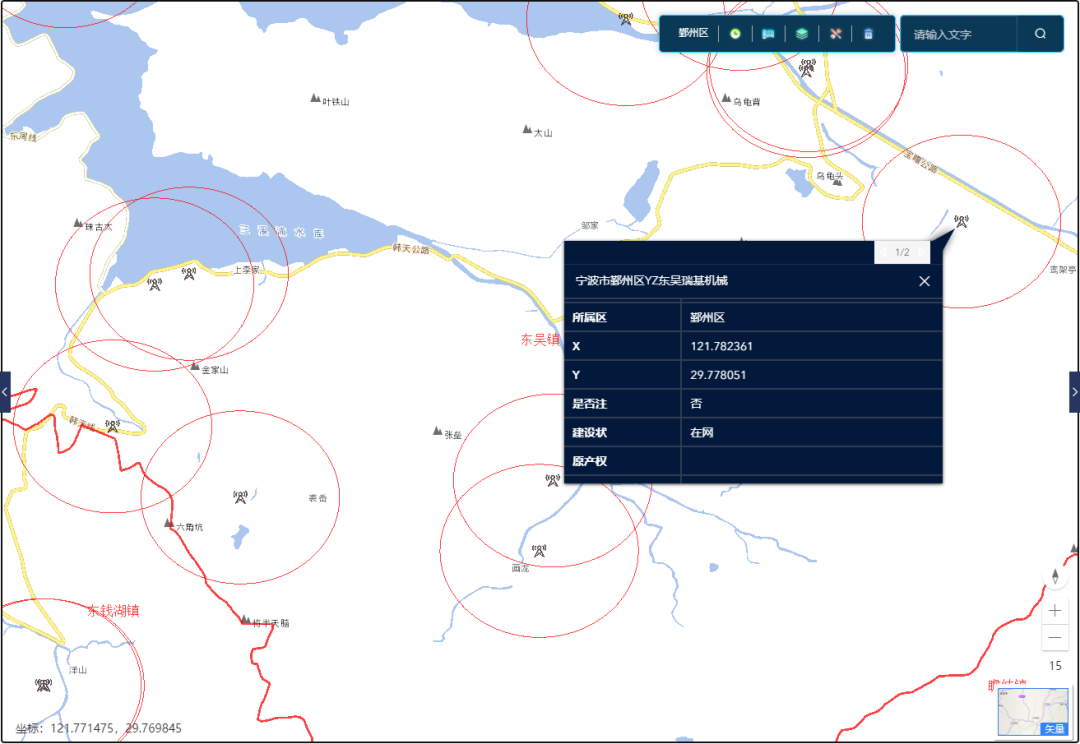Expand the right side panel chevron
1080x744 pixels.
point(1074,392)
